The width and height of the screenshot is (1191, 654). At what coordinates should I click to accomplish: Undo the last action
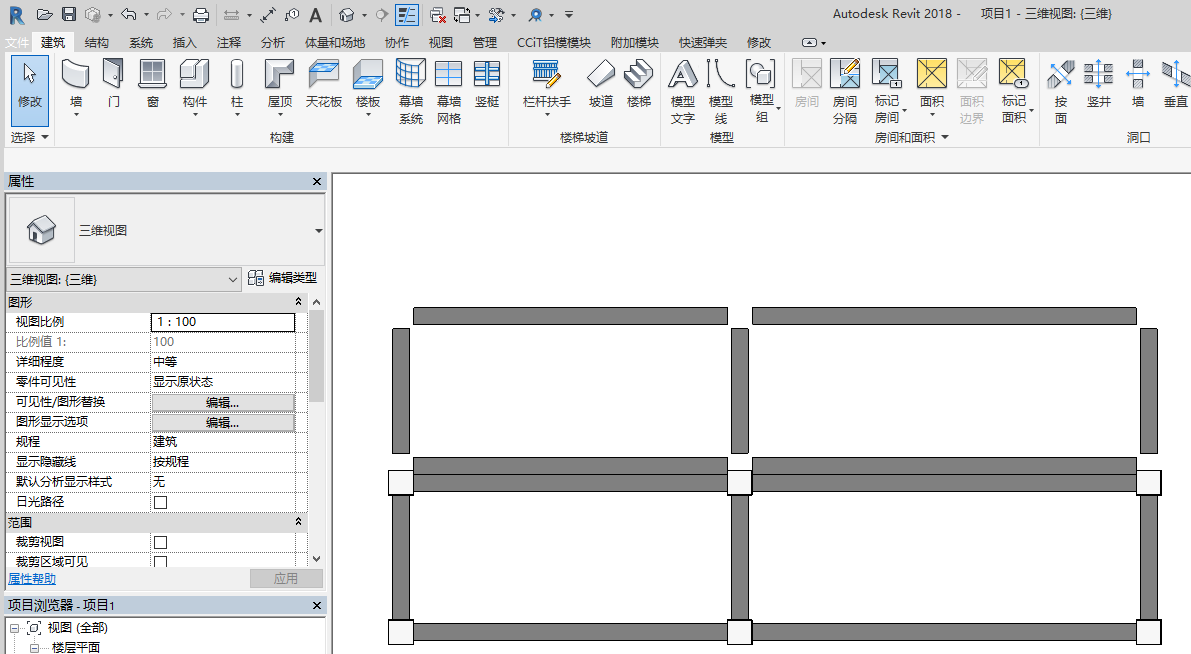click(x=129, y=14)
